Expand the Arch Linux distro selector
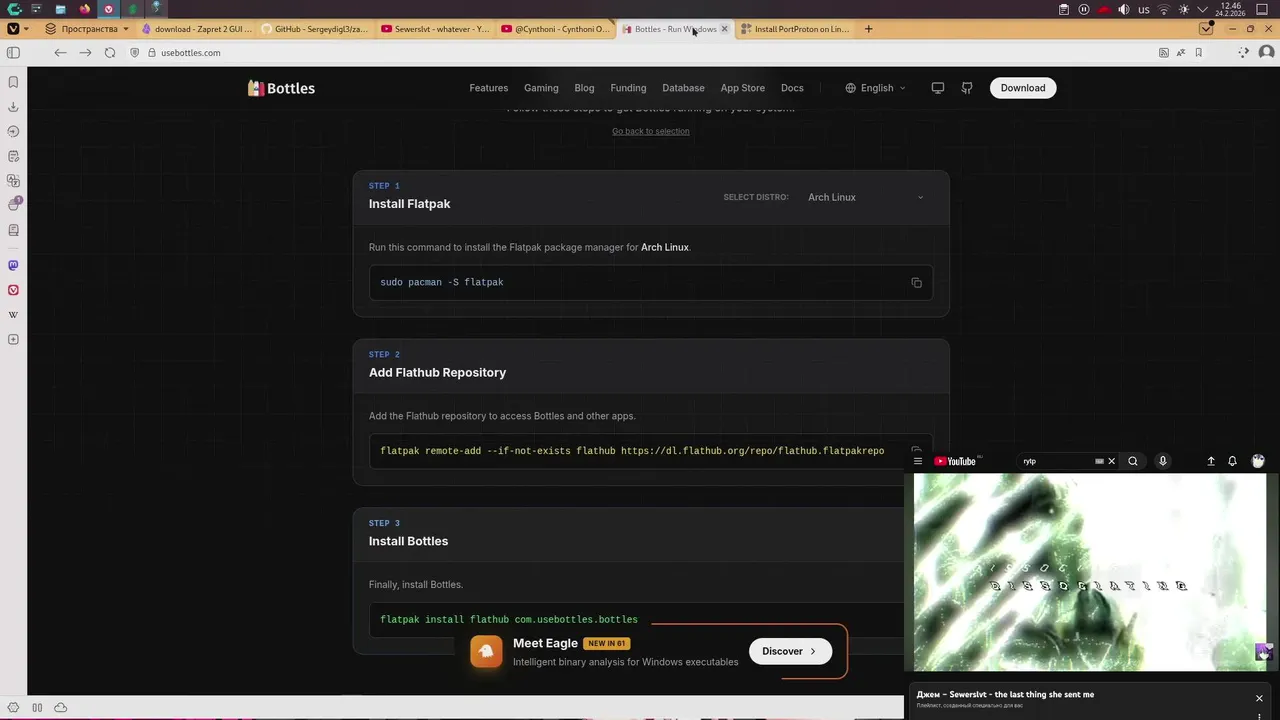This screenshot has height=720, width=1280. (x=865, y=197)
